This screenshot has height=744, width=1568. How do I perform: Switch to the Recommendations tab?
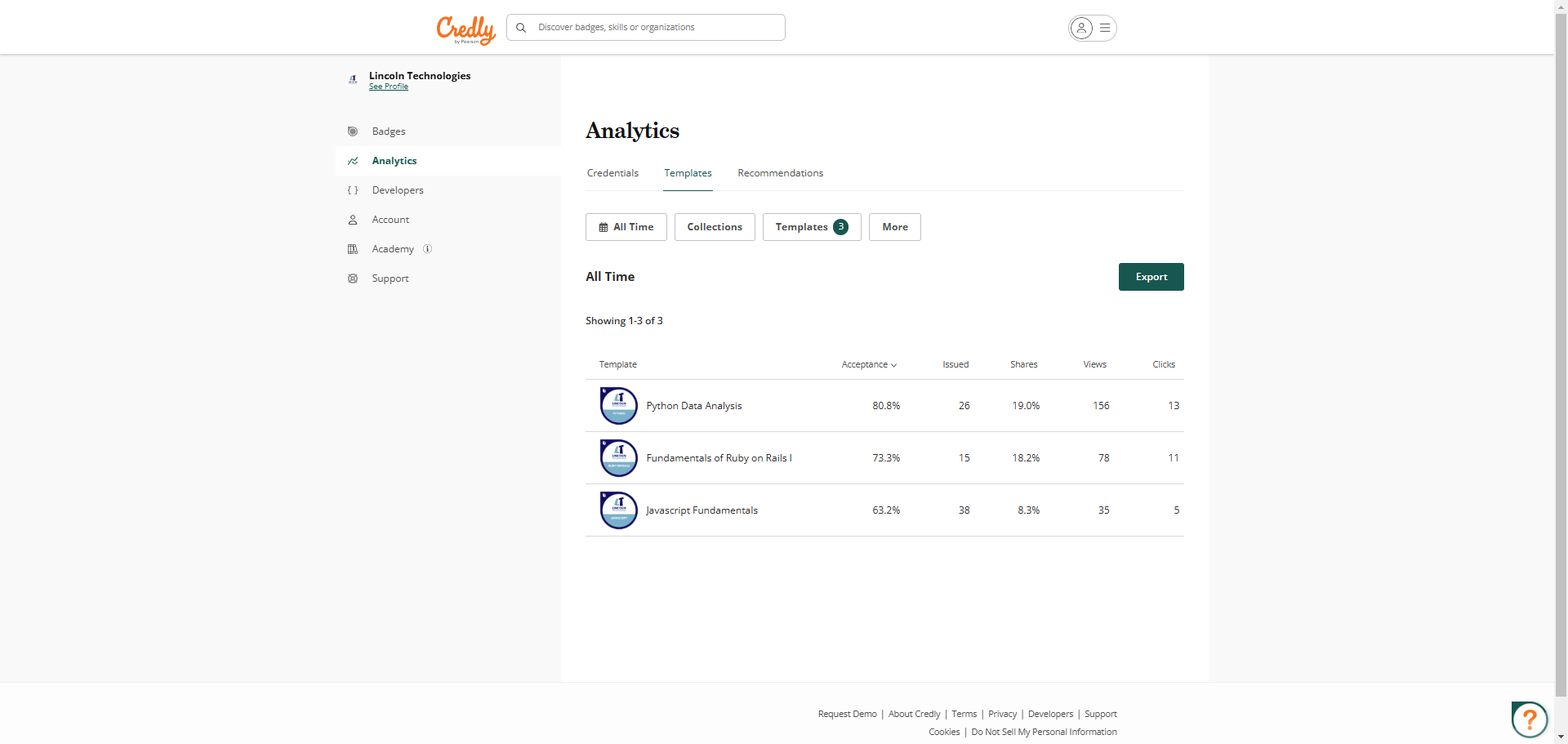[780, 173]
